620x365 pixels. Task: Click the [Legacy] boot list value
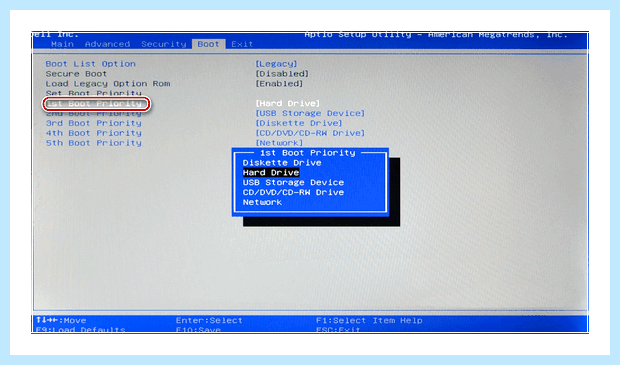tap(276, 64)
